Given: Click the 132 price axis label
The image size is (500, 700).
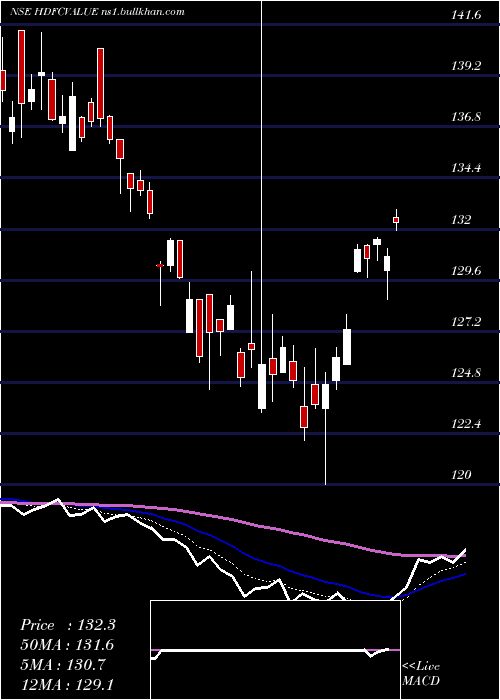Looking at the screenshot, I should [x=461, y=219].
